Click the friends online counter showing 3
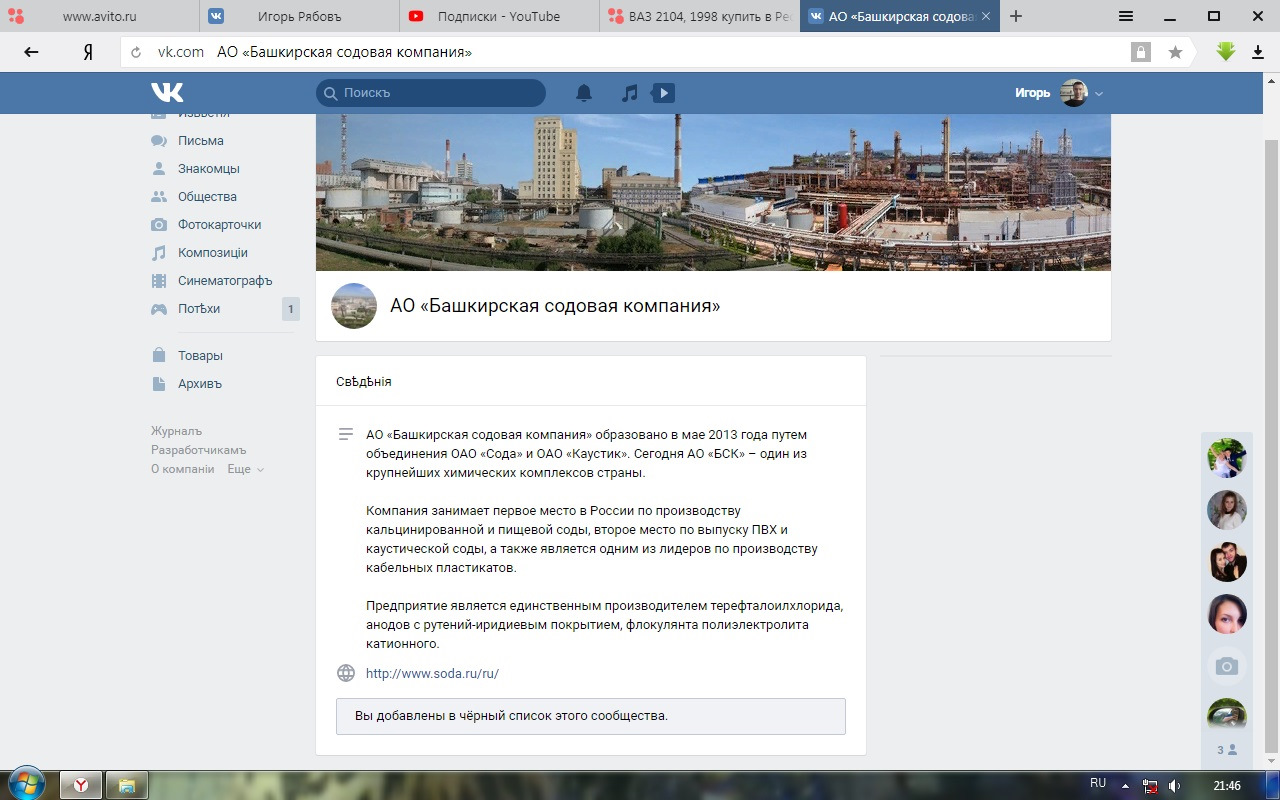Image resolution: width=1280 pixels, height=800 pixels. (x=1227, y=749)
